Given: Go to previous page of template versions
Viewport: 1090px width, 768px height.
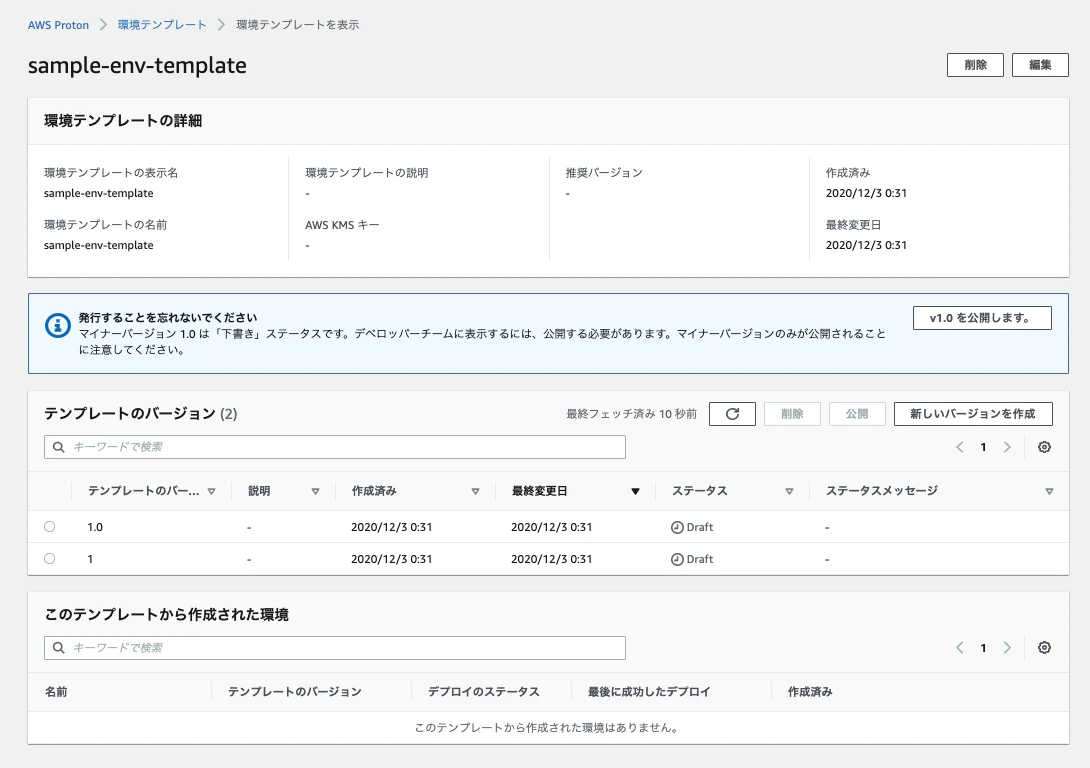Looking at the screenshot, I should coord(959,447).
